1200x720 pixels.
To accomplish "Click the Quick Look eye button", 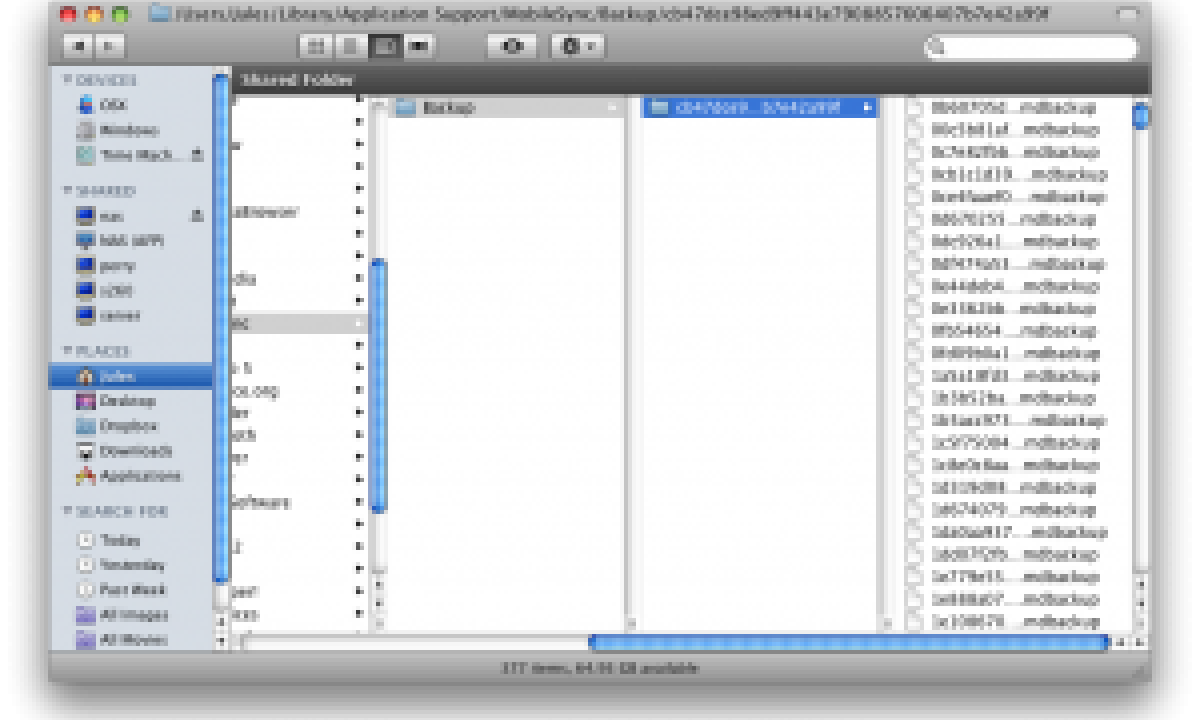I will [x=512, y=46].
